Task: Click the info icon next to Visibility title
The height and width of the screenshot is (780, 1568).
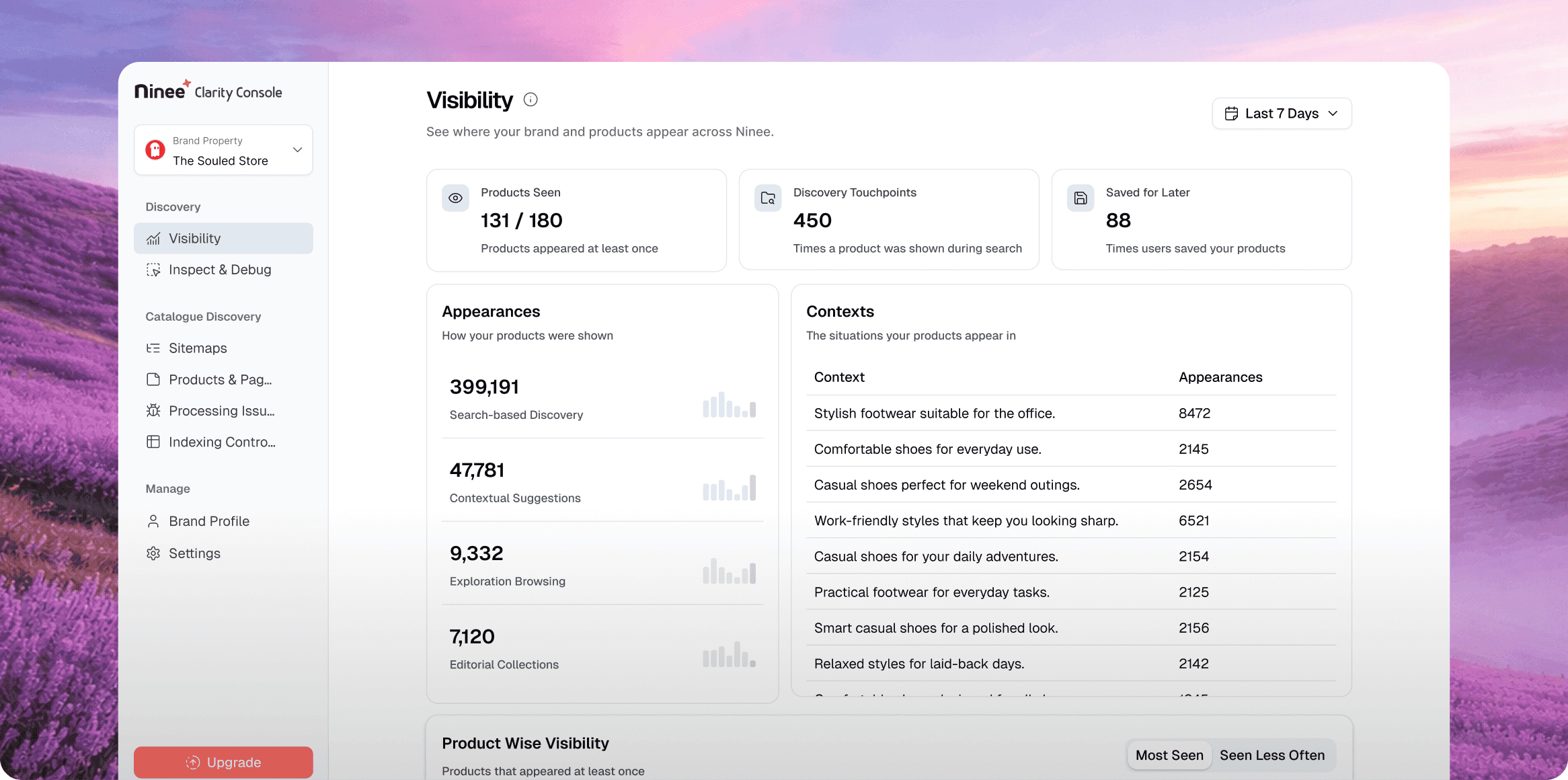Action: (531, 100)
